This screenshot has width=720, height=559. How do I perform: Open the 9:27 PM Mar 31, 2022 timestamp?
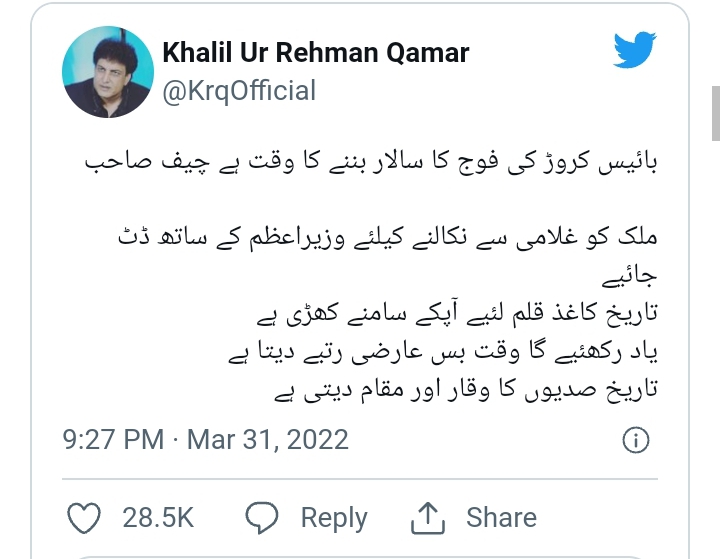(x=205, y=440)
